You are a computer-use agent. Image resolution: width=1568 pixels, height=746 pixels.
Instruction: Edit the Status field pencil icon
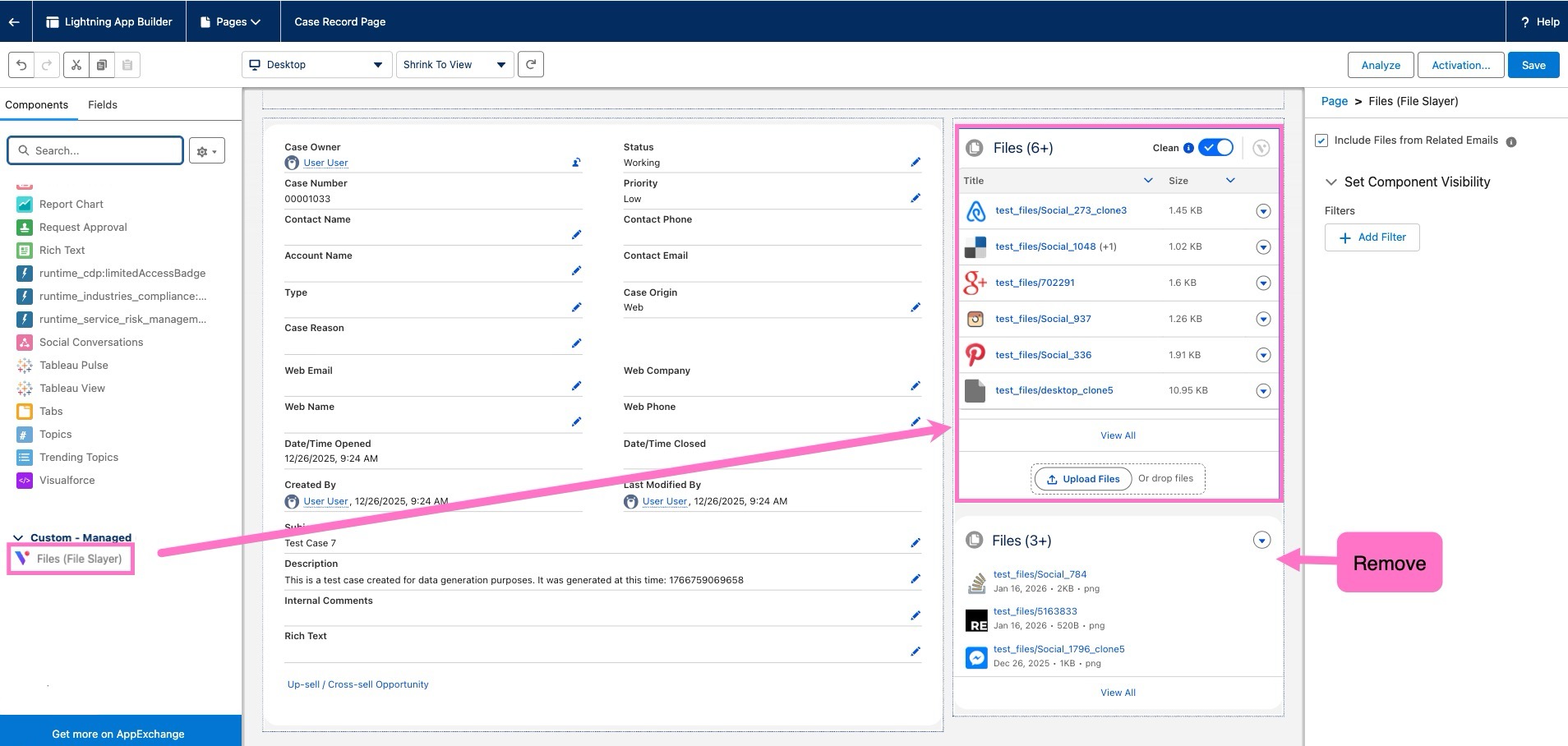click(x=915, y=162)
